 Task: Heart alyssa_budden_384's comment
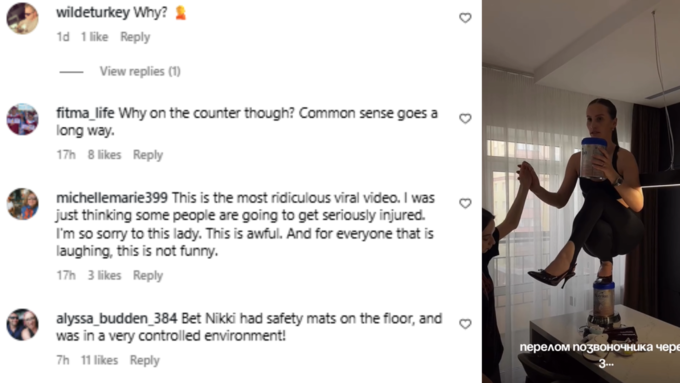click(465, 324)
